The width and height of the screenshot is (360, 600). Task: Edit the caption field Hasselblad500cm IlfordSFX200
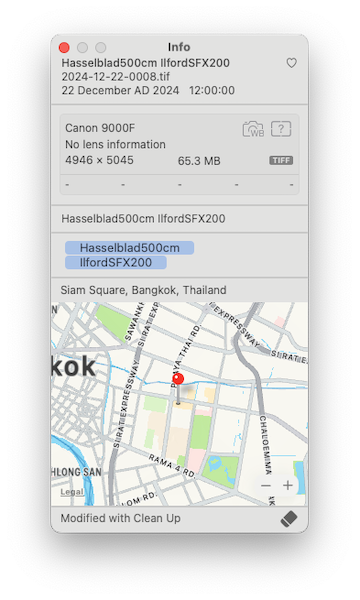point(143,218)
